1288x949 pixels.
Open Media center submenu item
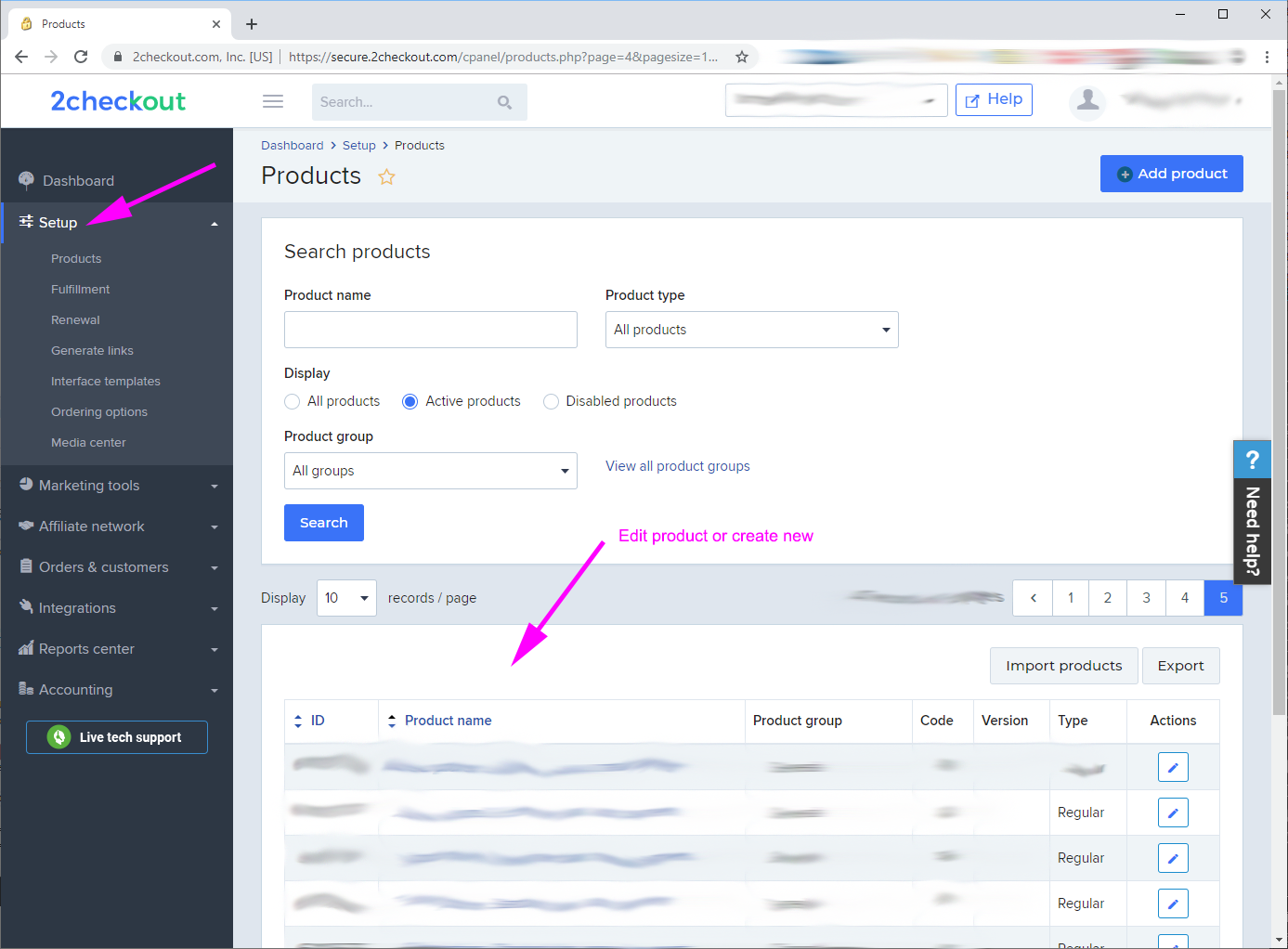[x=88, y=442]
